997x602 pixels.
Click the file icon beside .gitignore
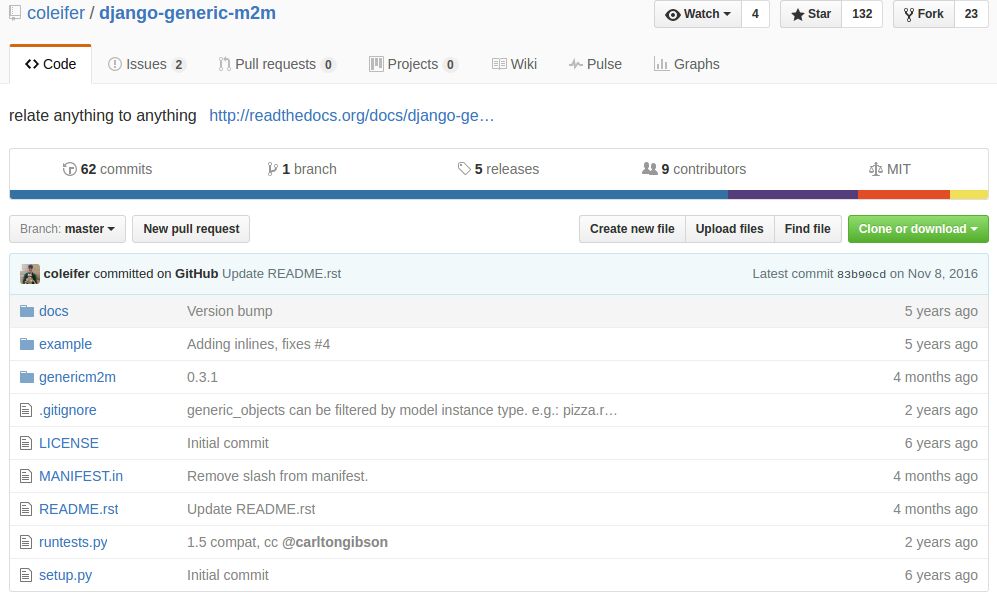tap(25, 410)
